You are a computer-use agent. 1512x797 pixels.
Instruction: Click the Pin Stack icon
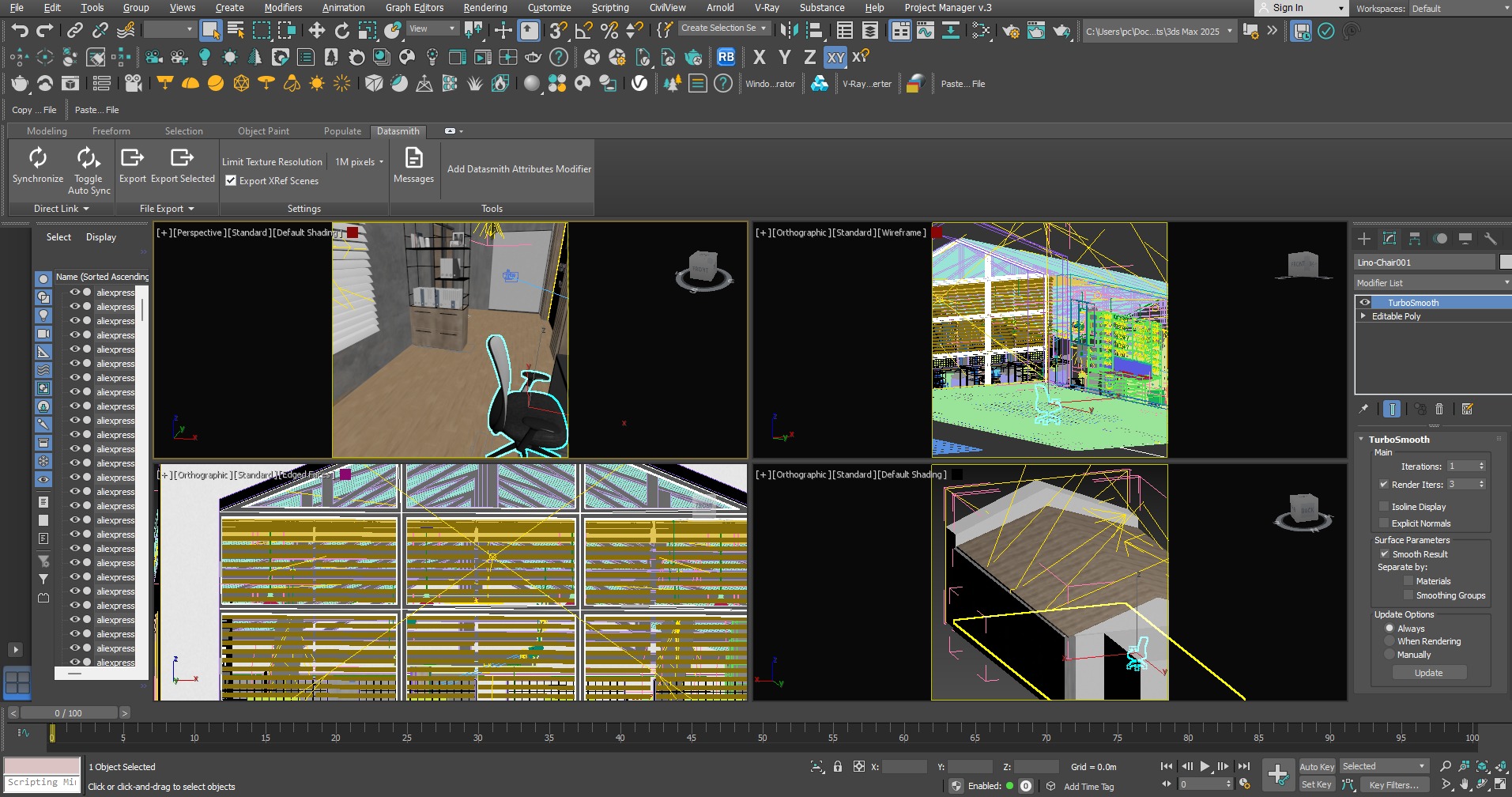(1363, 409)
